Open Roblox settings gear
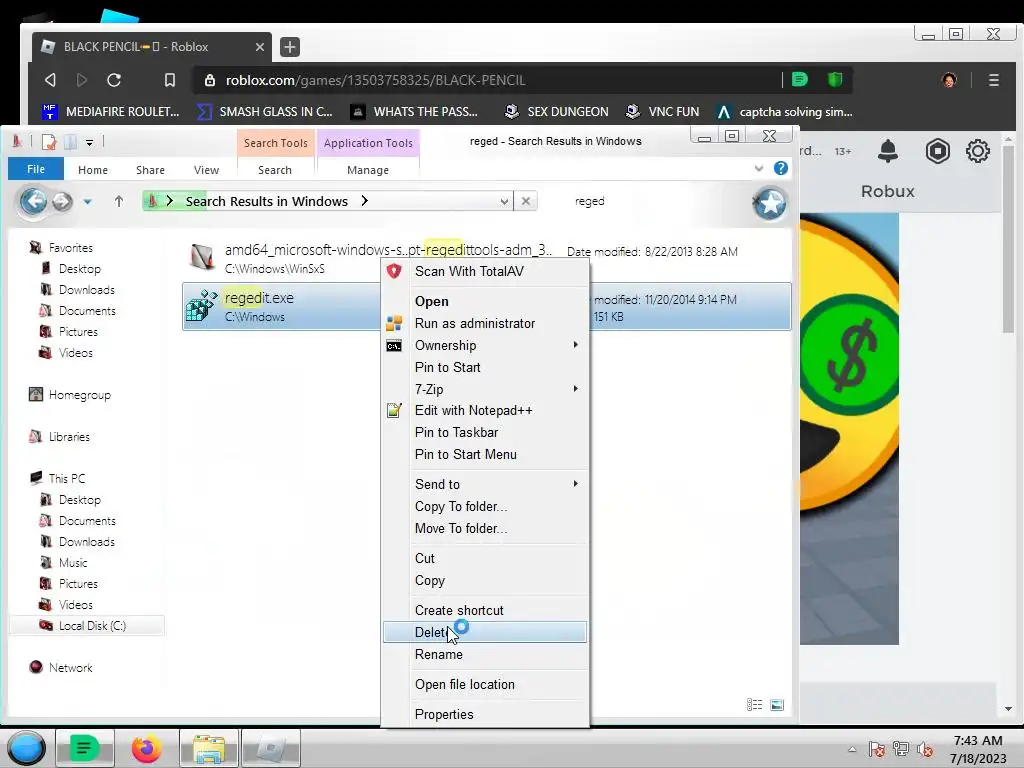Screen dimensions: 1024x768 click(978, 151)
